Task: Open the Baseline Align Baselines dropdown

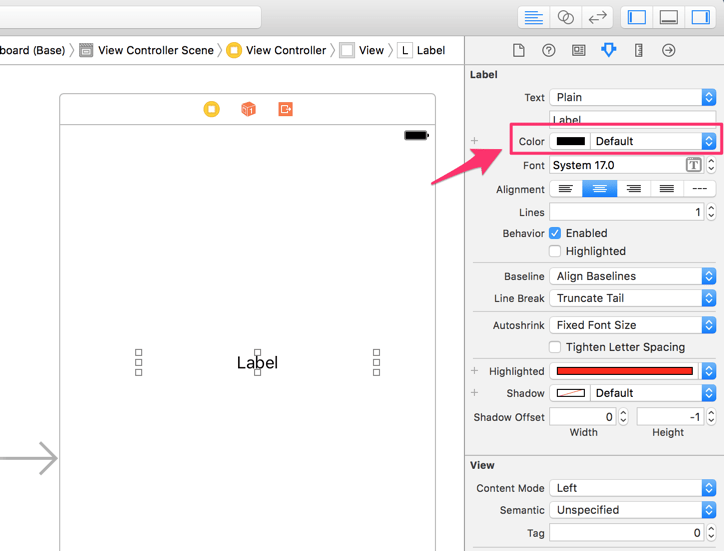Action: pos(633,276)
